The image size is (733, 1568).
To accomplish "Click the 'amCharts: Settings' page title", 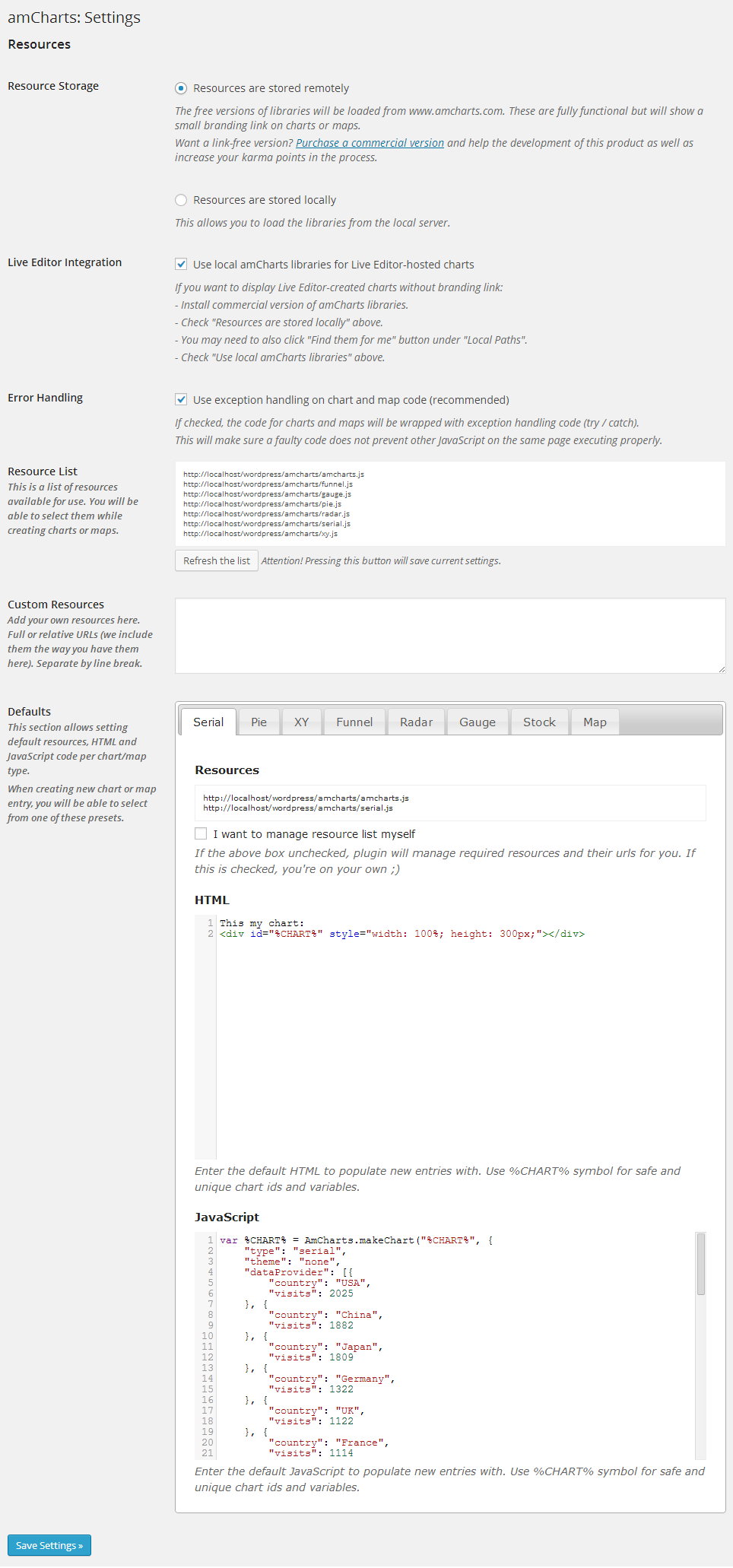I will [x=74, y=17].
